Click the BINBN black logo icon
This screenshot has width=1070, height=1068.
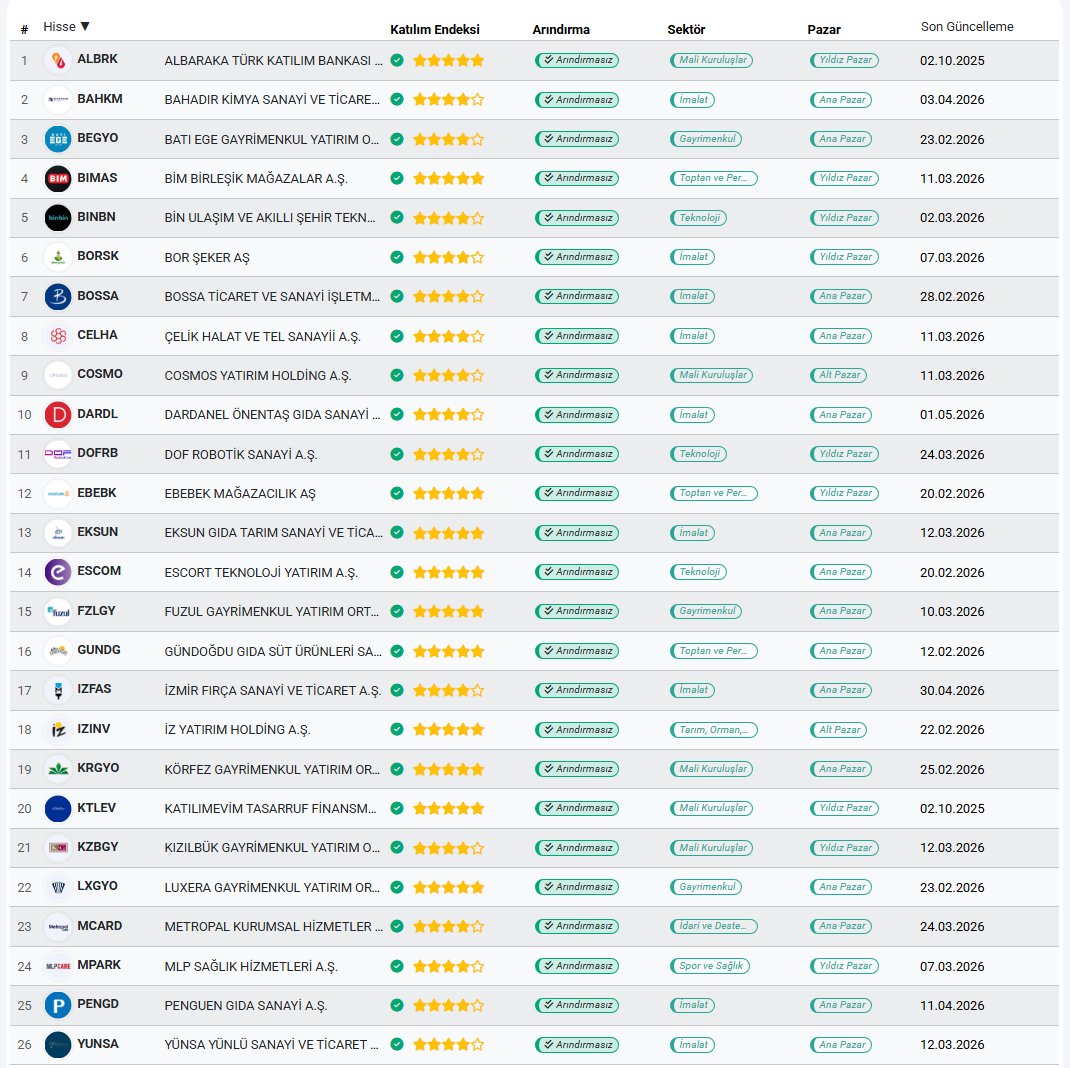pyautogui.click(x=58, y=218)
